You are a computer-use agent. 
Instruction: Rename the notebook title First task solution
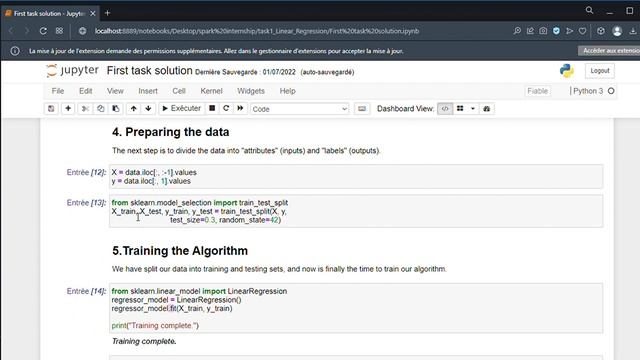pos(149,71)
